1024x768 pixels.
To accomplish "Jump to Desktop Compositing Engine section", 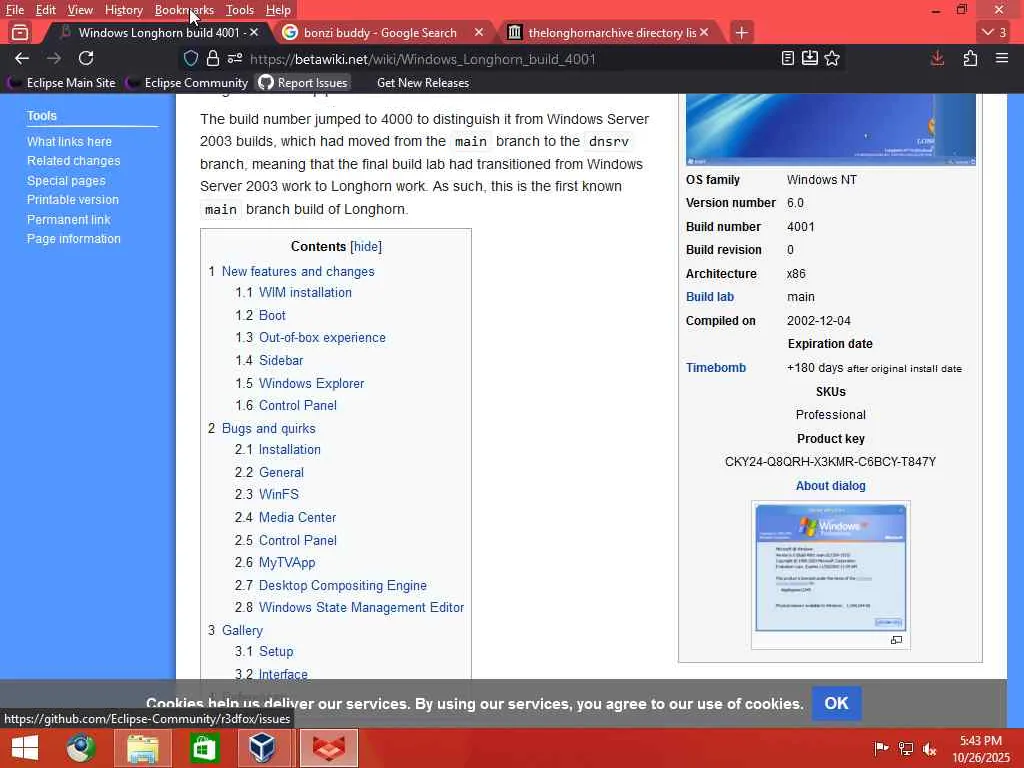I will [x=343, y=586].
